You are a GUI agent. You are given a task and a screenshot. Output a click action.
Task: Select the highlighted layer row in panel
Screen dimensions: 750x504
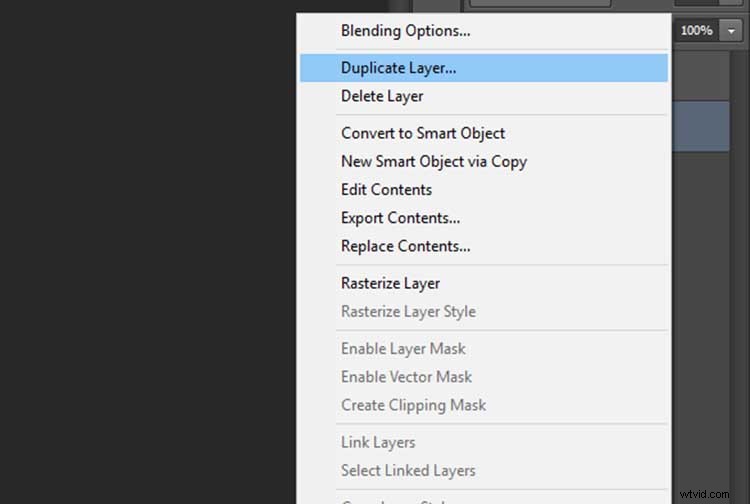pos(708,125)
